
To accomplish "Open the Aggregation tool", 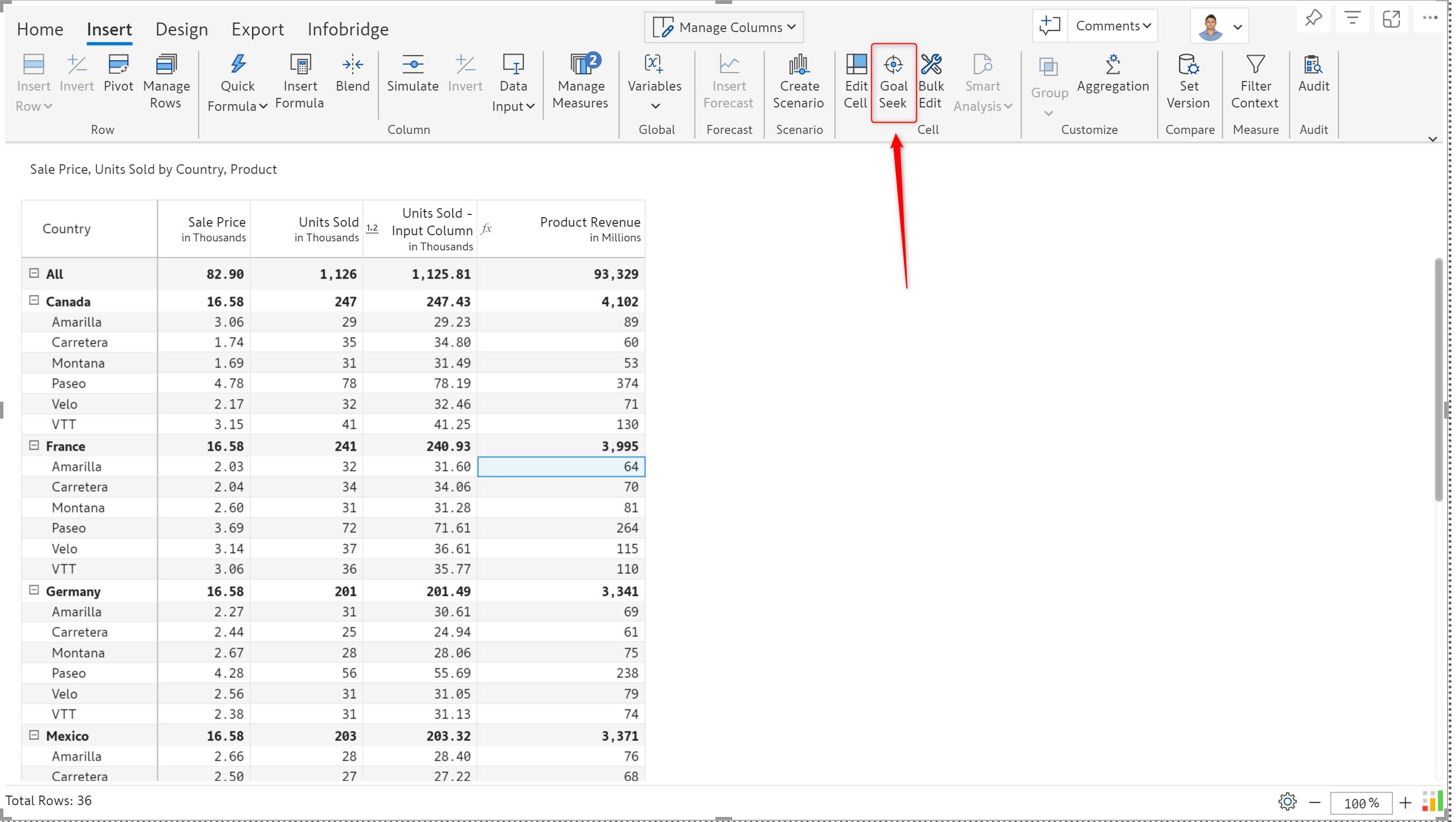I will [x=1112, y=73].
